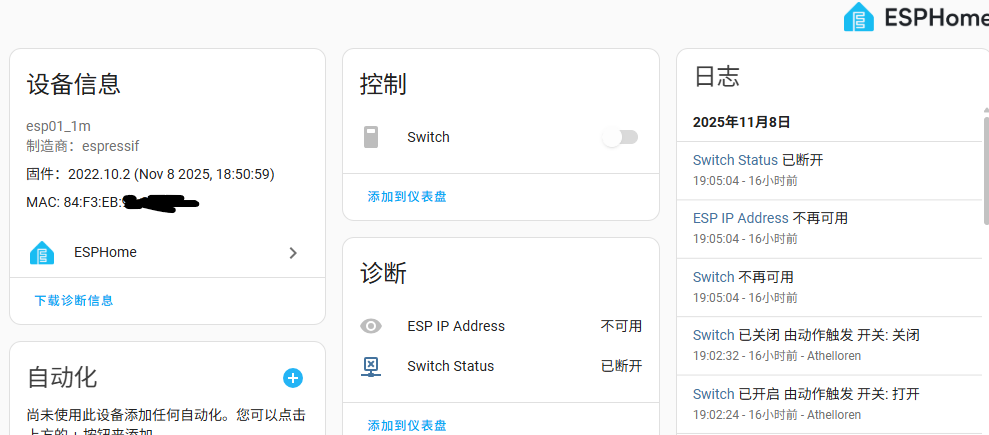Click the Switch entity device icon
989x435 pixels.
[x=371, y=137]
